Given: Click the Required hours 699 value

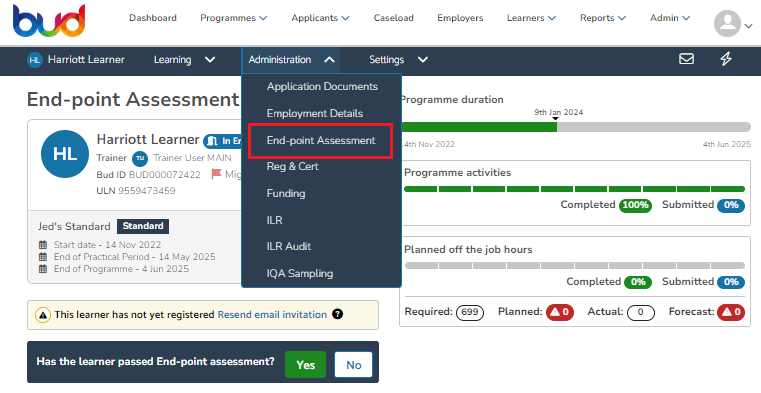Looking at the screenshot, I should 470,312.
